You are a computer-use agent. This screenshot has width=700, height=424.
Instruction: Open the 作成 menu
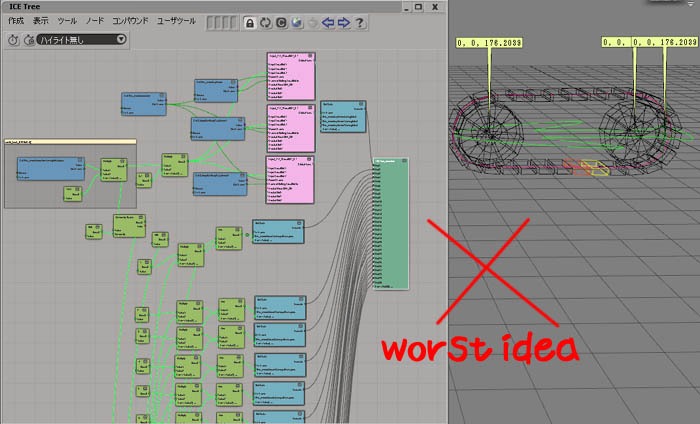(x=16, y=21)
